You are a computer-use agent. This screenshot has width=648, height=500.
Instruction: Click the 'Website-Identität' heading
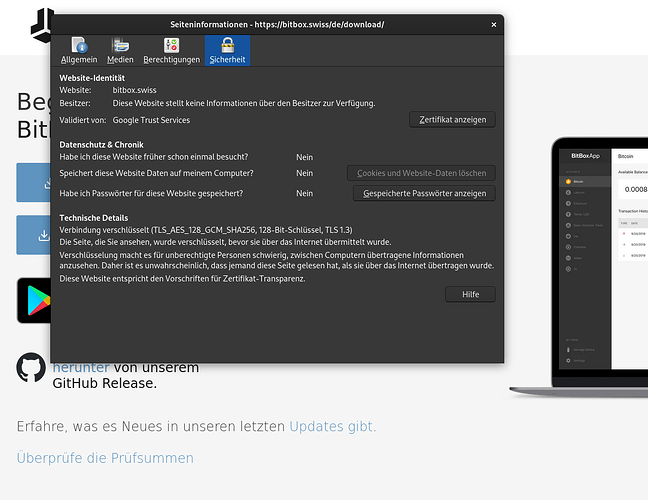(92, 78)
